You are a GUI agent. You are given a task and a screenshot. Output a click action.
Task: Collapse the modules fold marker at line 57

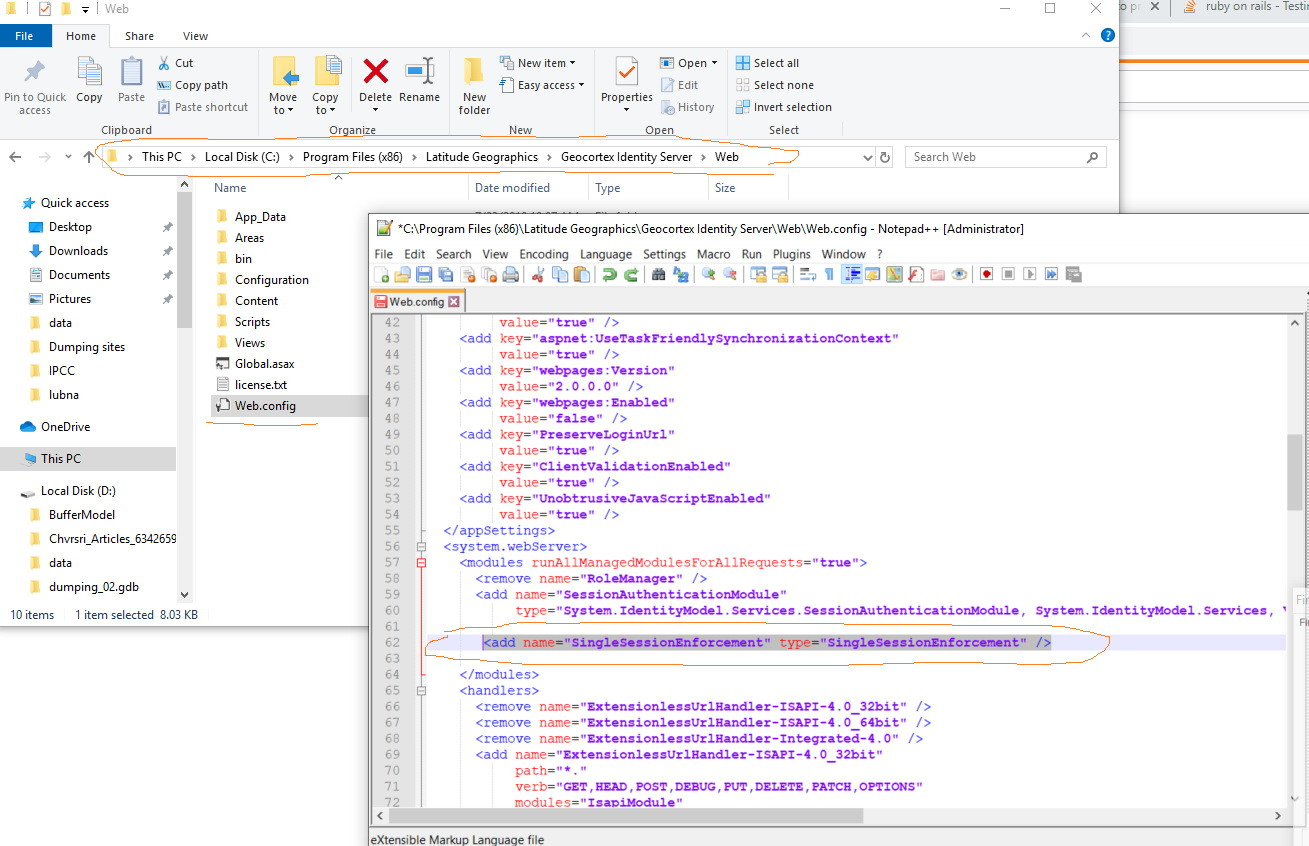tap(421, 563)
